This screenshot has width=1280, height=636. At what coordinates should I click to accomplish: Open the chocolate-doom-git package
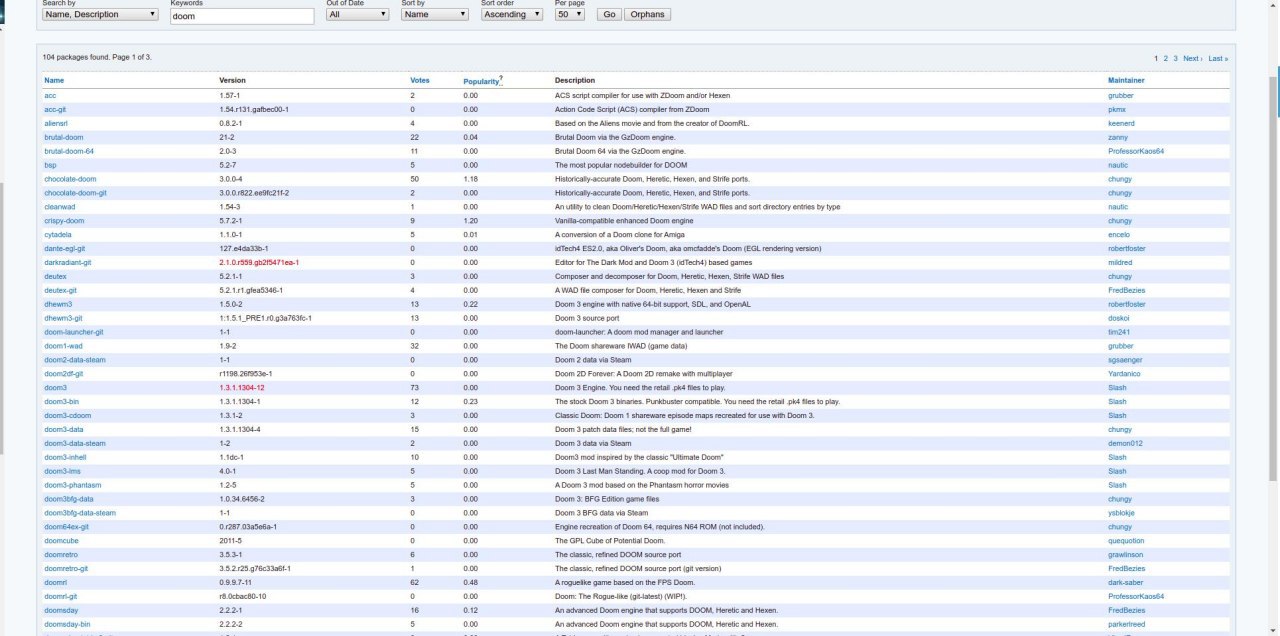pos(75,193)
